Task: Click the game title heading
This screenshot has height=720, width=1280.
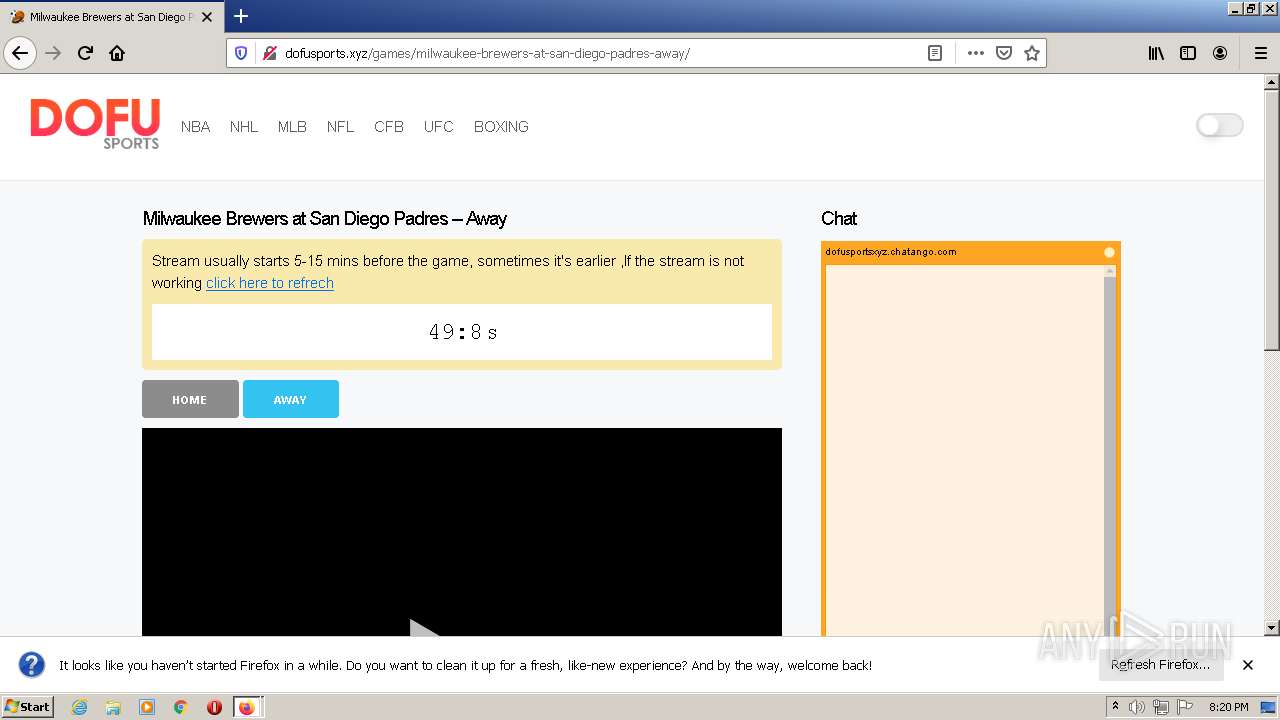Action: point(325,219)
